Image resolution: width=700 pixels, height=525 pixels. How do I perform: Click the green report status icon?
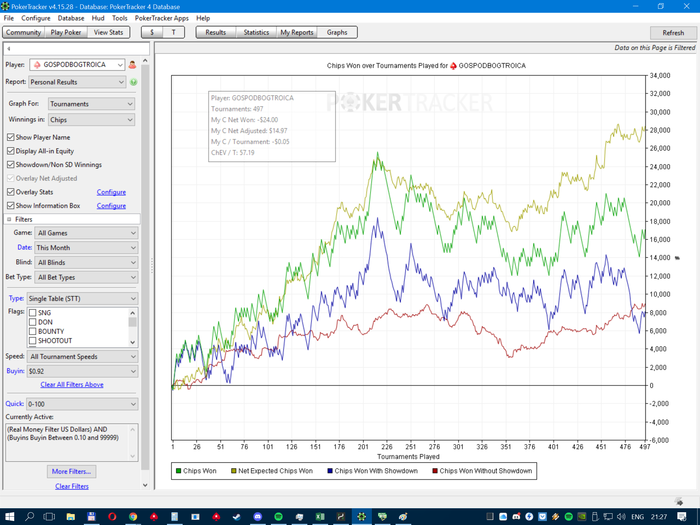133,82
